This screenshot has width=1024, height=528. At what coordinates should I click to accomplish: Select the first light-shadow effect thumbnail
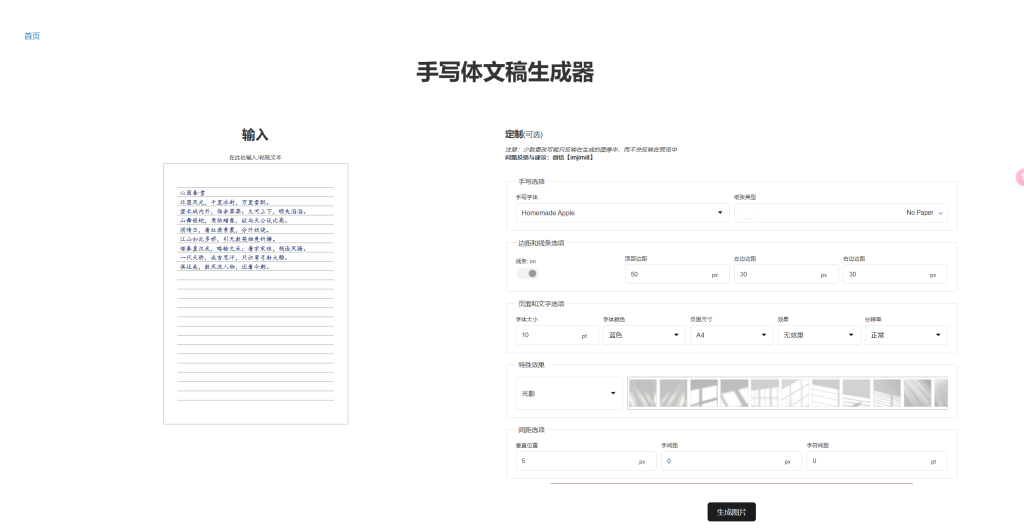643,393
